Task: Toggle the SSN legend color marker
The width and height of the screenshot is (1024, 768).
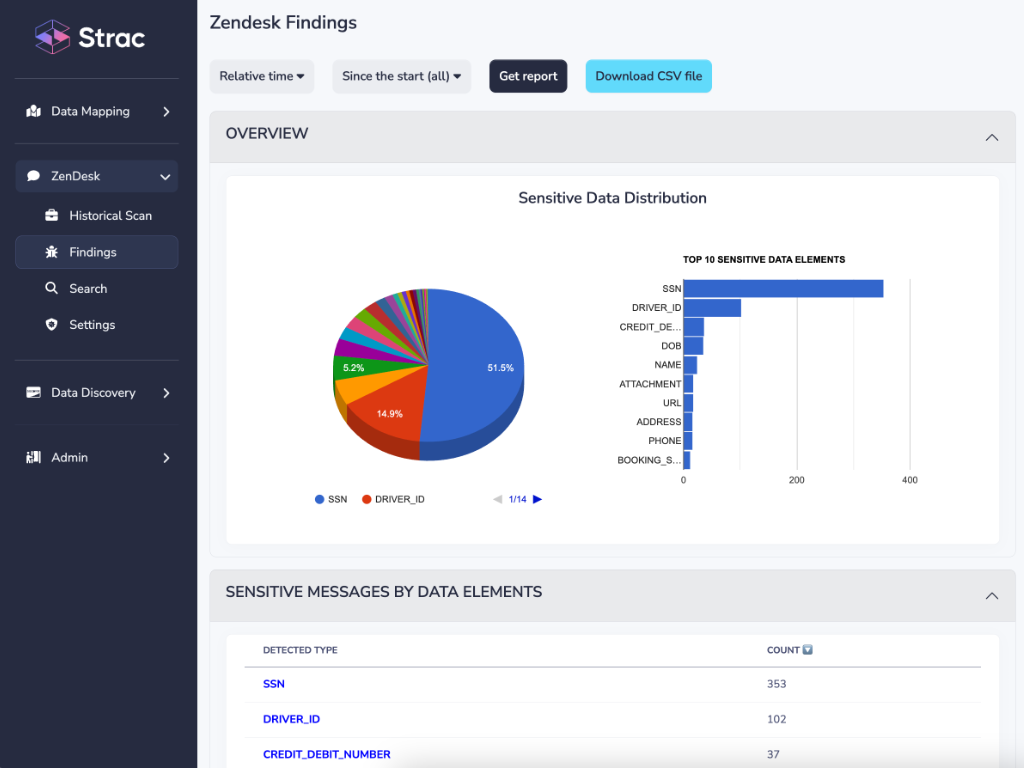Action: pos(320,499)
